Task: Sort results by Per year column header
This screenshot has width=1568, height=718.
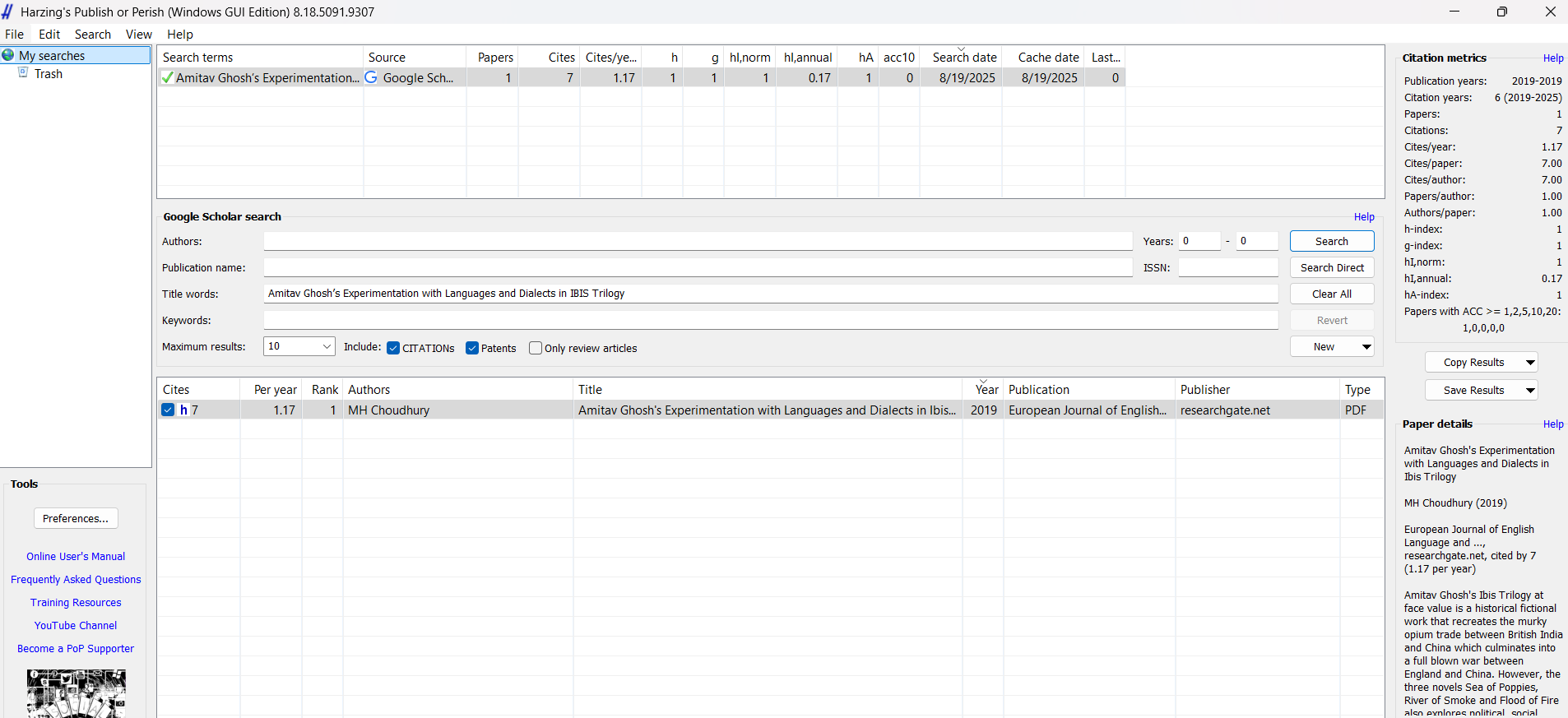Action: tap(271, 389)
